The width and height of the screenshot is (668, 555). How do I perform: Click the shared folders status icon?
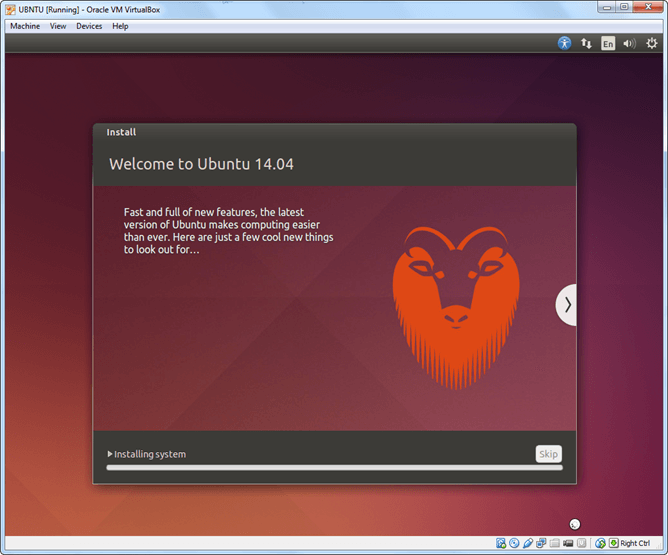click(x=554, y=543)
